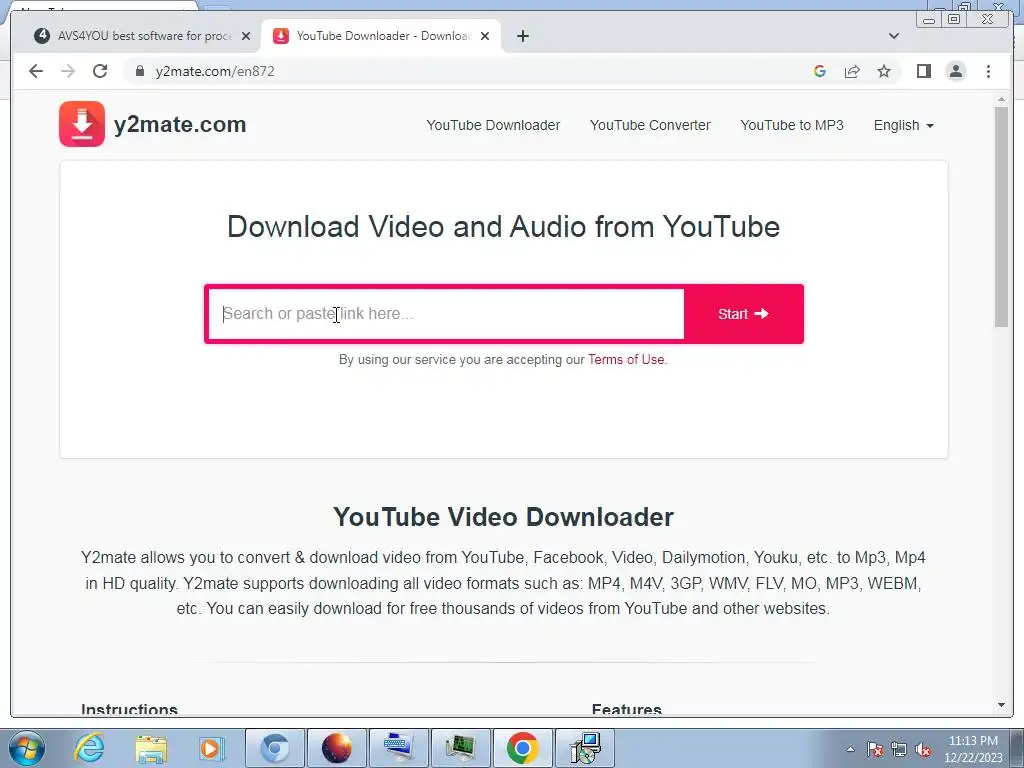This screenshot has width=1024, height=768.
Task: Click the page vertical scrollbar thumb
Action: click(x=1001, y=216)
